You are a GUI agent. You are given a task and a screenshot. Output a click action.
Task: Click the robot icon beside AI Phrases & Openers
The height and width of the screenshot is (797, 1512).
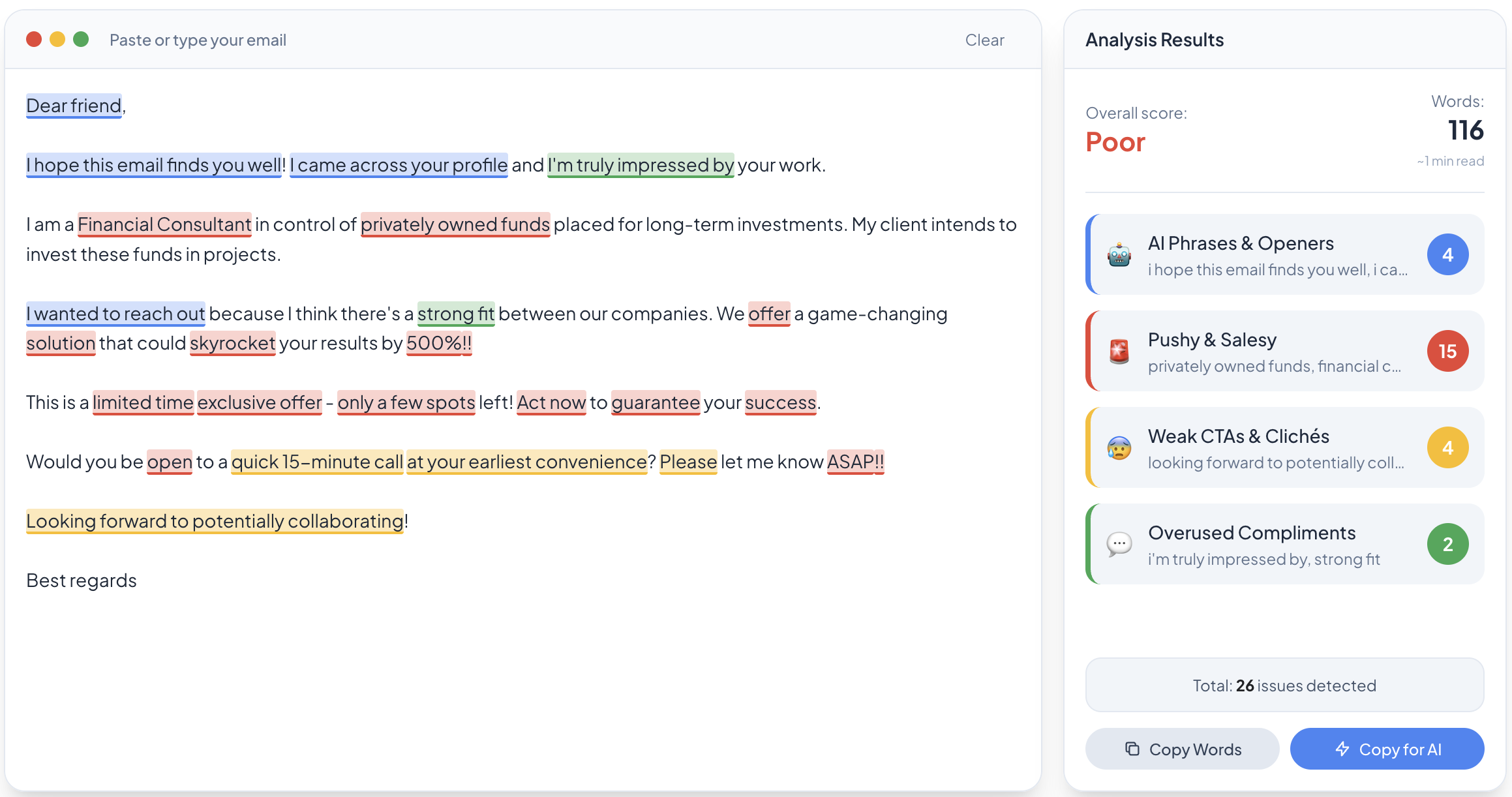(x=1119, y=254)
